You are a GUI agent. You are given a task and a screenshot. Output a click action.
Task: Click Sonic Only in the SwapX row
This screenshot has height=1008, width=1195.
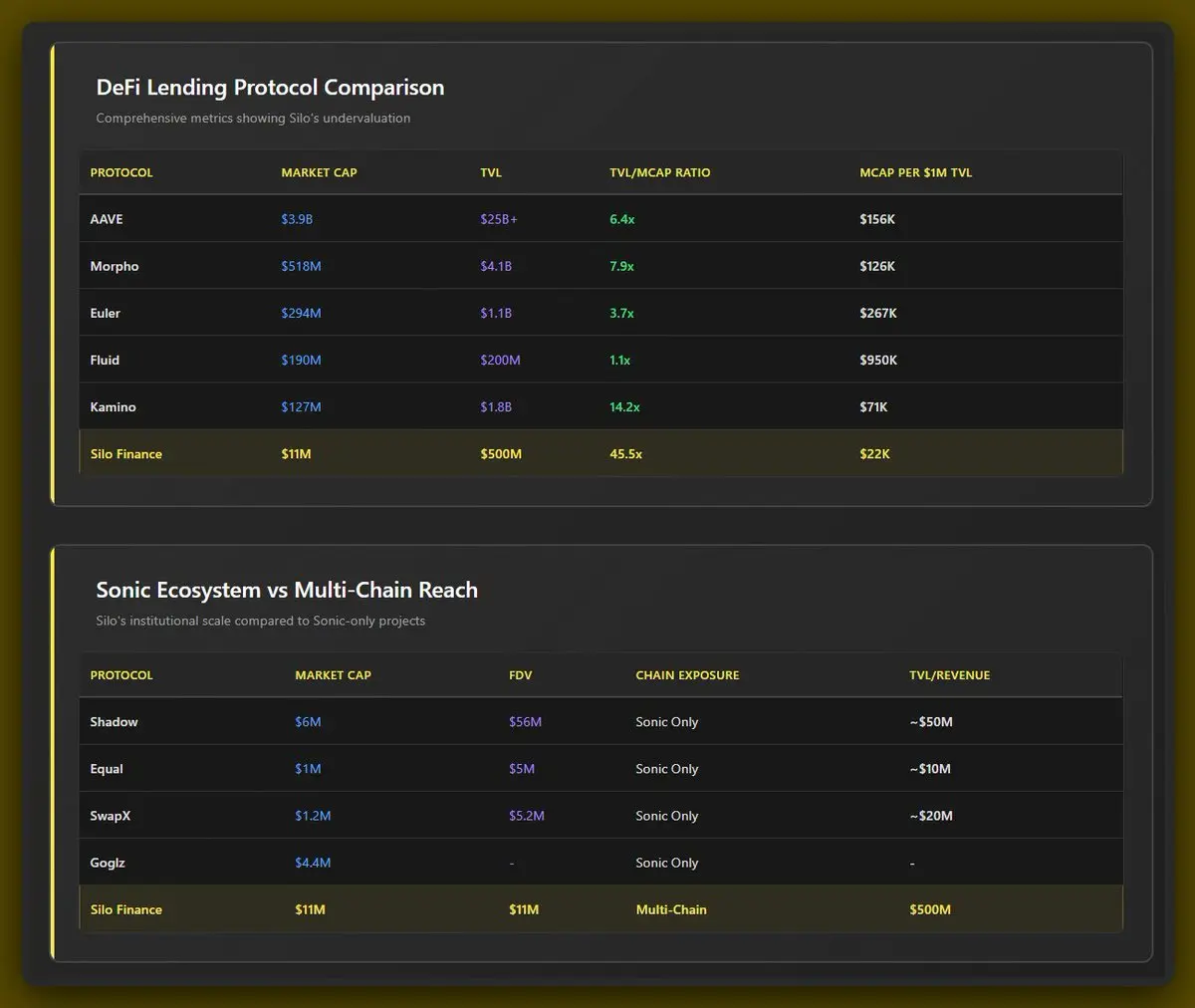pos(667,816)
